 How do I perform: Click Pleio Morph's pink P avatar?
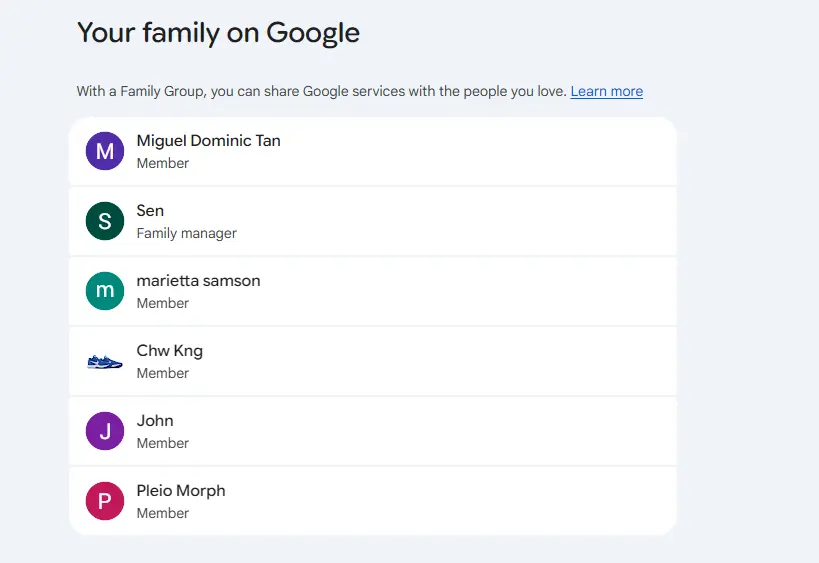(x=105, y=501)
